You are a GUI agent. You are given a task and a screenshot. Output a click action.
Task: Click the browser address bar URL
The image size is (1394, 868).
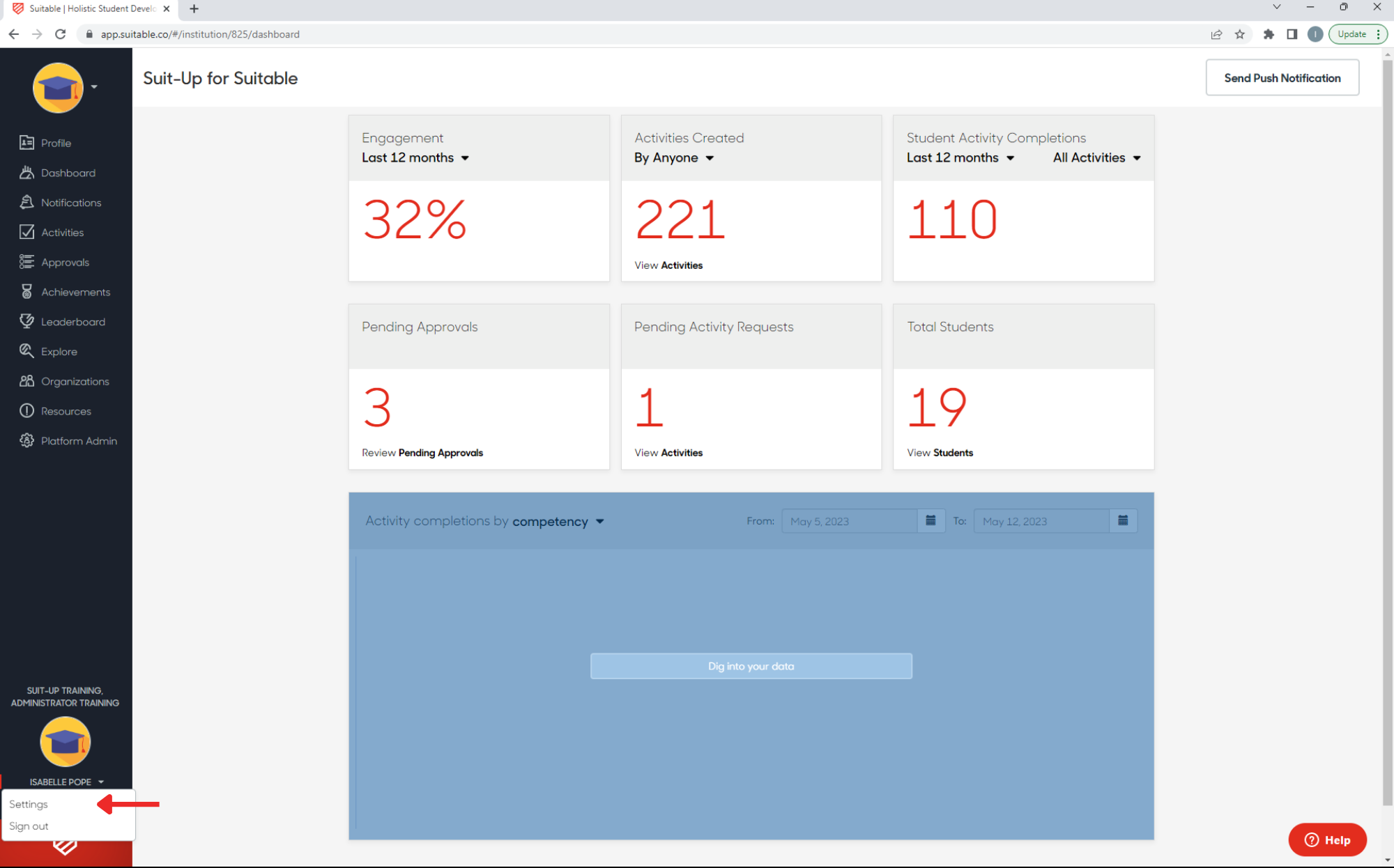tap(200, 34)
